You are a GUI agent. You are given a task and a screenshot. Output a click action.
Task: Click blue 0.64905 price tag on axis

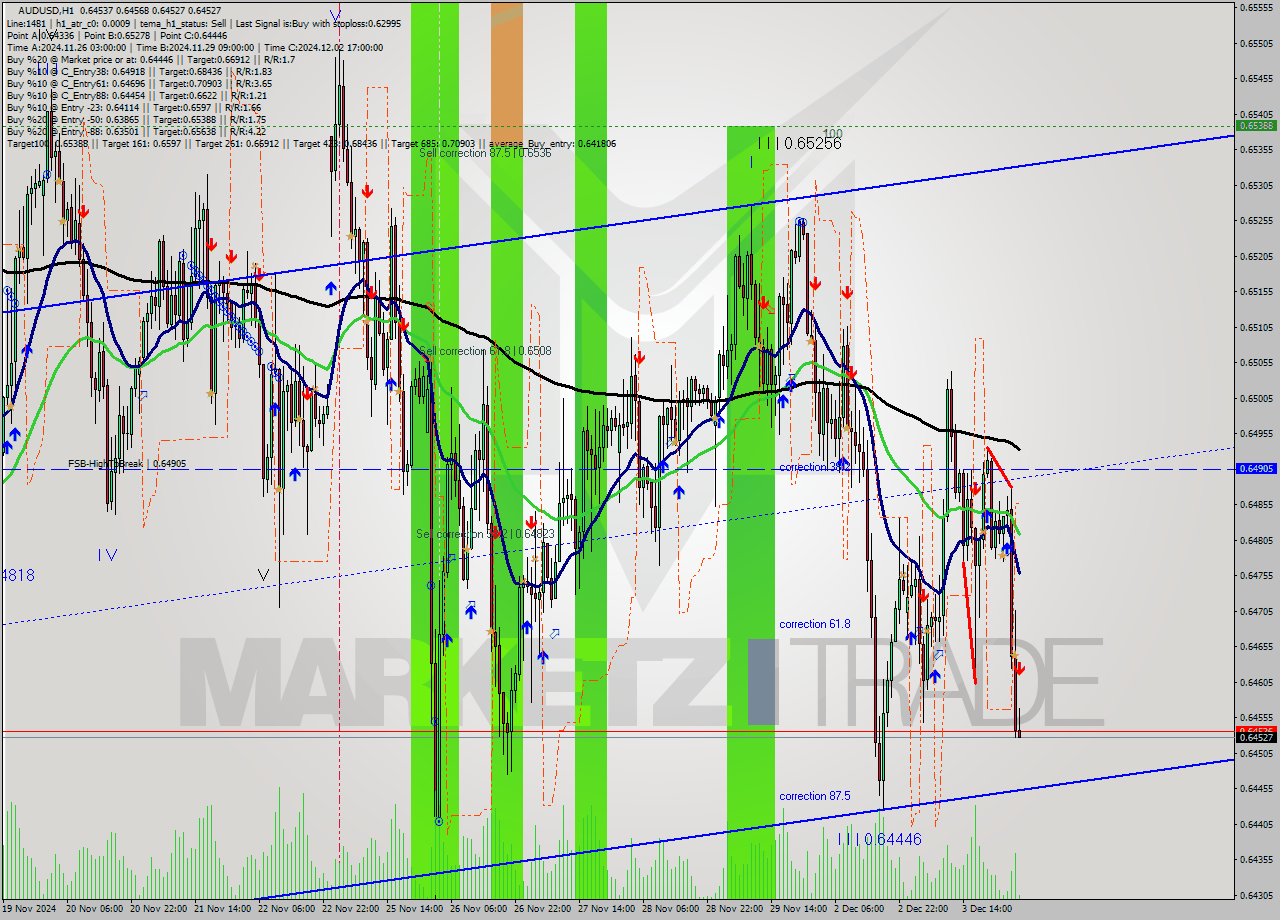pyautogui.click(x=1256, y=468)
